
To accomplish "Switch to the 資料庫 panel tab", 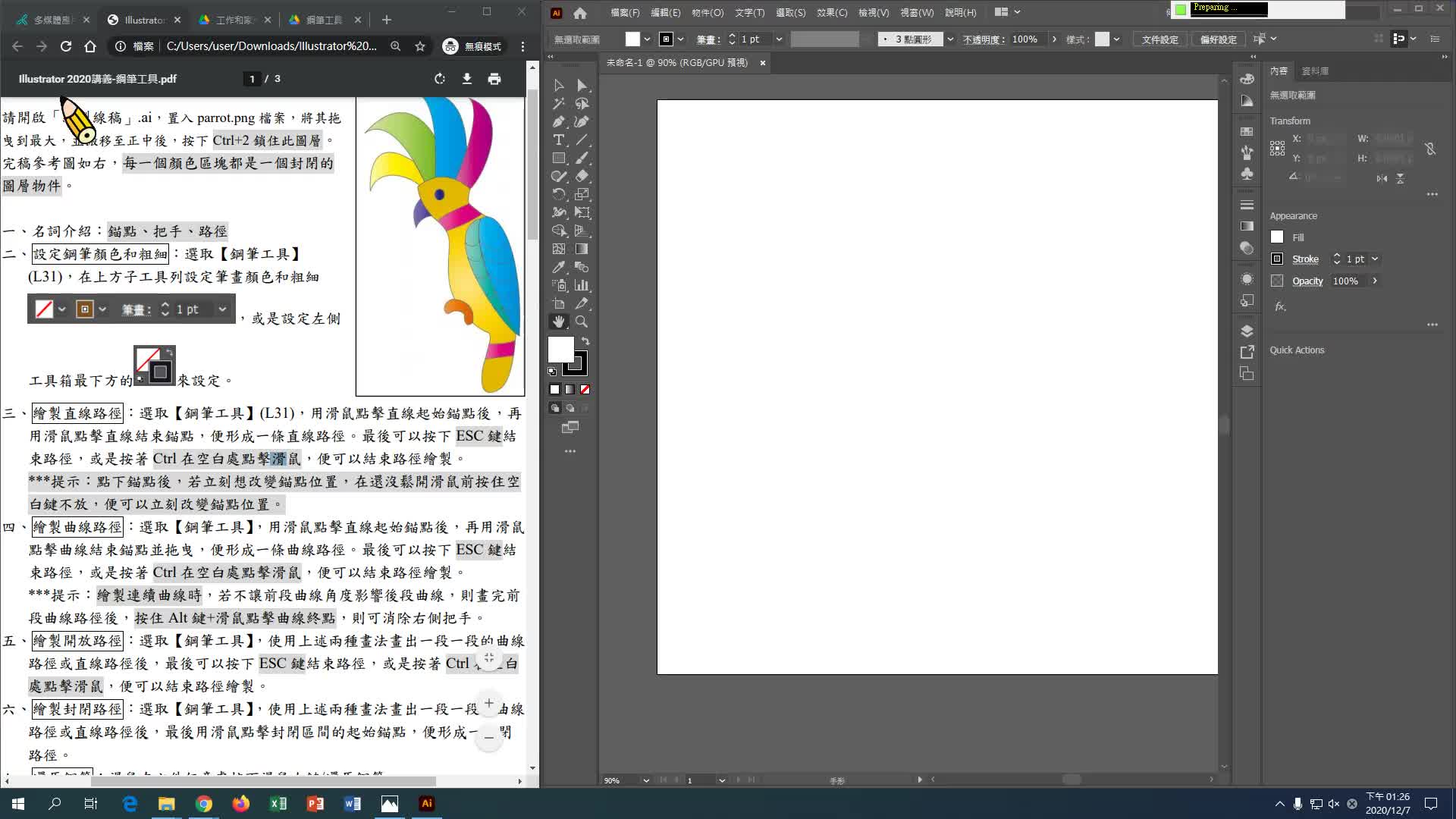I will [x=1315, y=71].
